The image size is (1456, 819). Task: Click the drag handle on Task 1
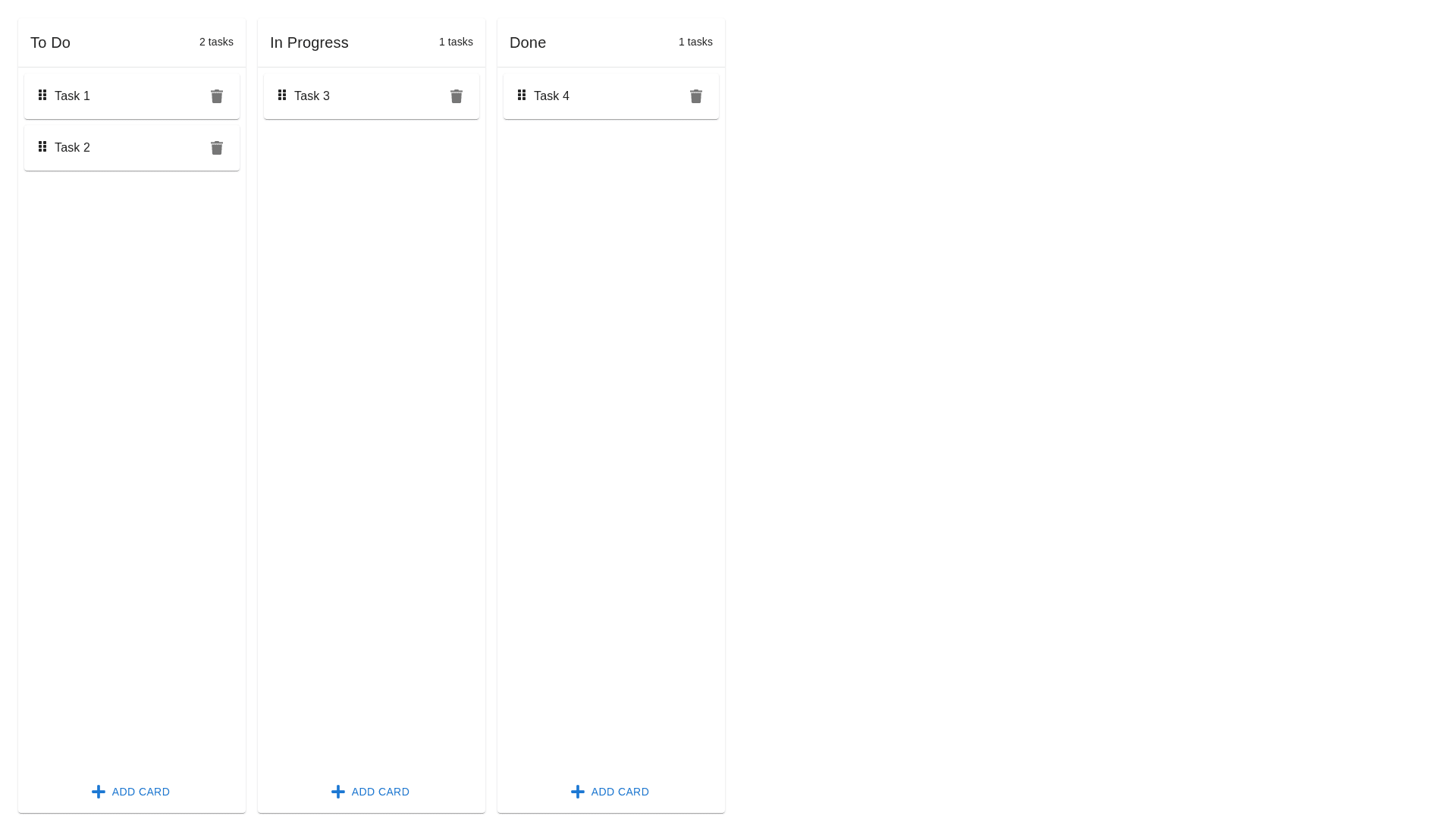(x=42, y=95)
